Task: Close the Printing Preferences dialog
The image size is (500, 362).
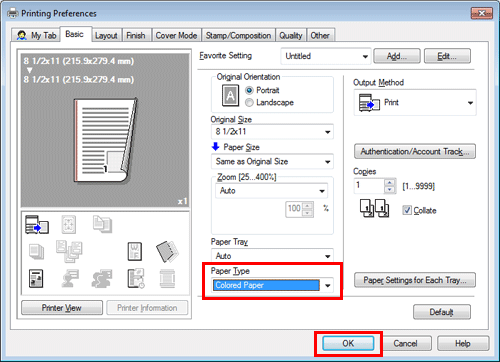Action: click(x=482, y=13)
